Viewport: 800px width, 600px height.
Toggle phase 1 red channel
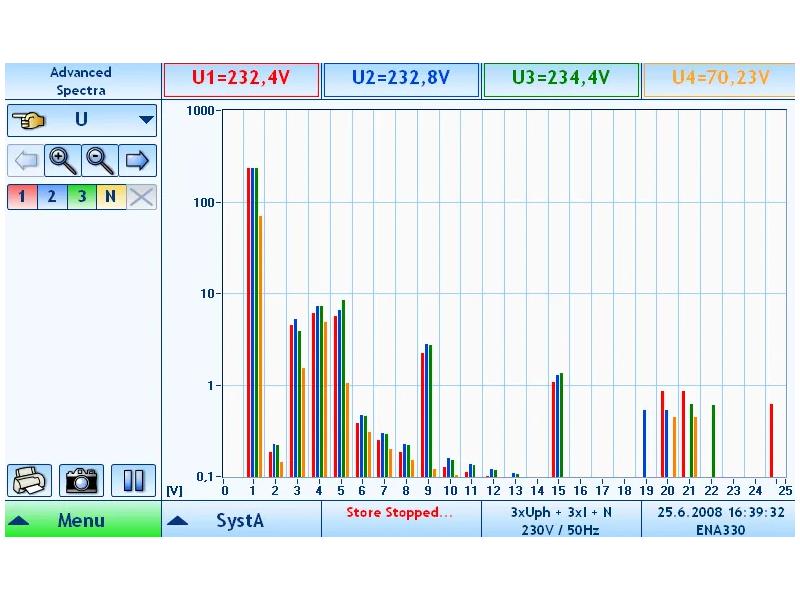coord(22,196)
